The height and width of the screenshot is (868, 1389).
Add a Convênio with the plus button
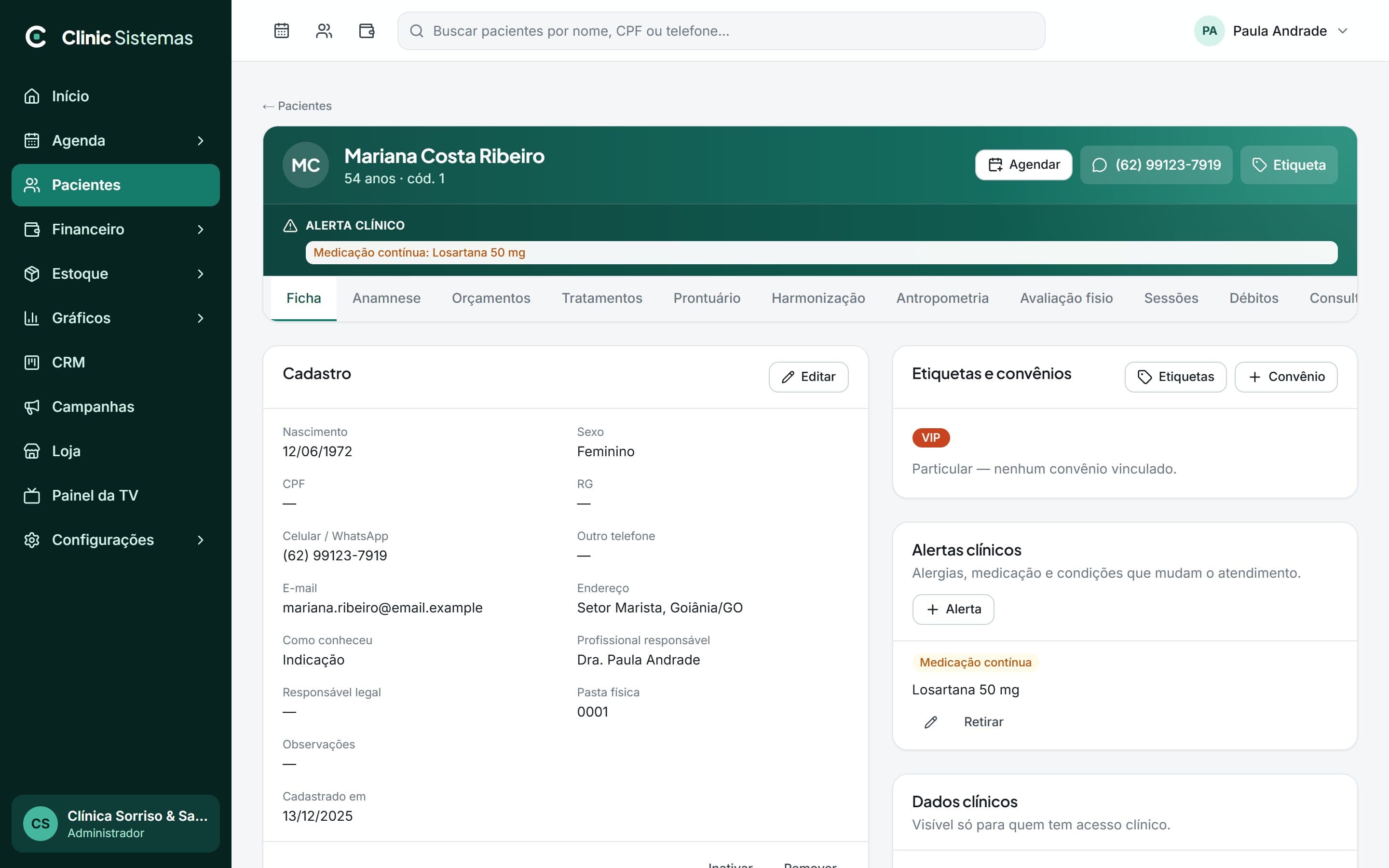click(1286, 377)
